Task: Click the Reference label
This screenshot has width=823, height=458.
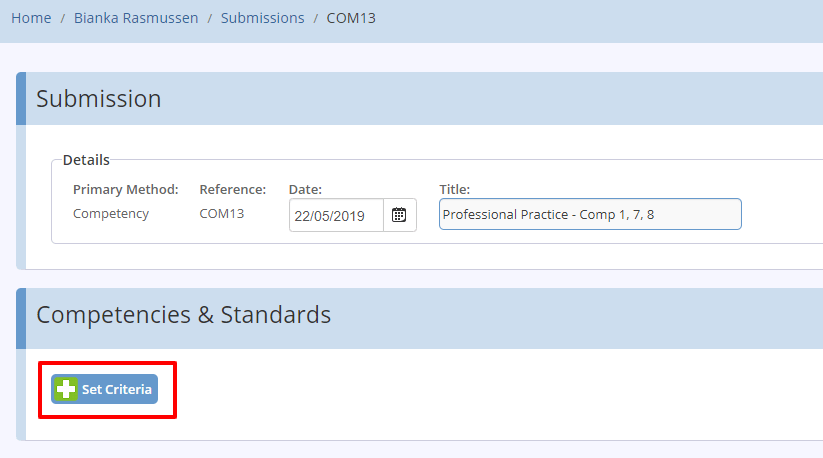Action: click(233, 189)
